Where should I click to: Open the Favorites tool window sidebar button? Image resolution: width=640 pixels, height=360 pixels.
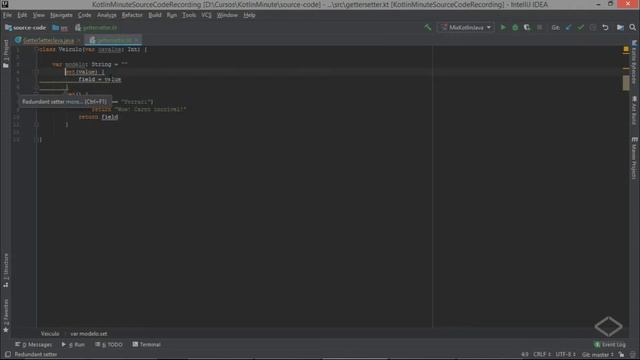(6, 316)
